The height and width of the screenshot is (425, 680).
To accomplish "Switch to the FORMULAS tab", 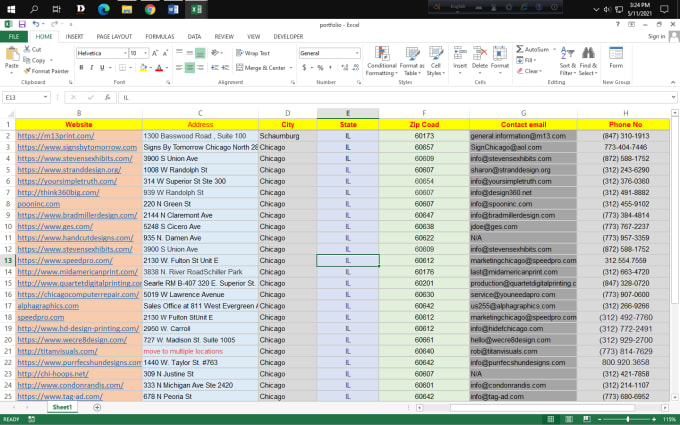I will tap(160, 36).
